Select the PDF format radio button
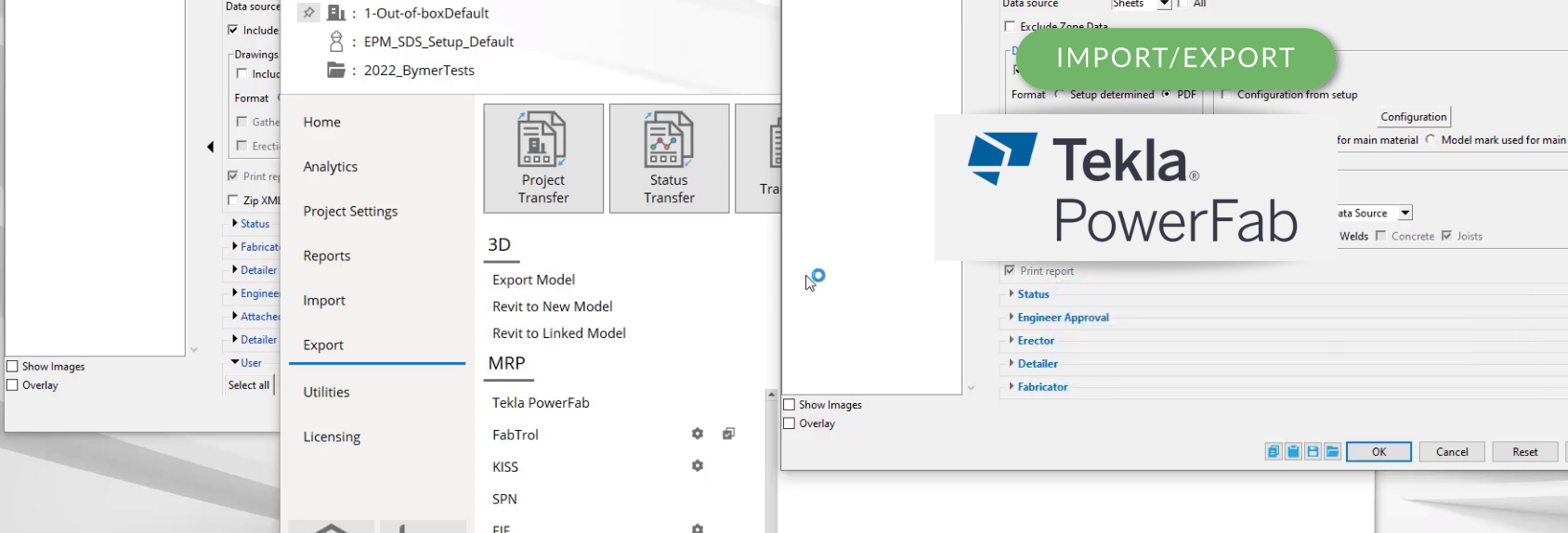 (x=1166, y=95)
